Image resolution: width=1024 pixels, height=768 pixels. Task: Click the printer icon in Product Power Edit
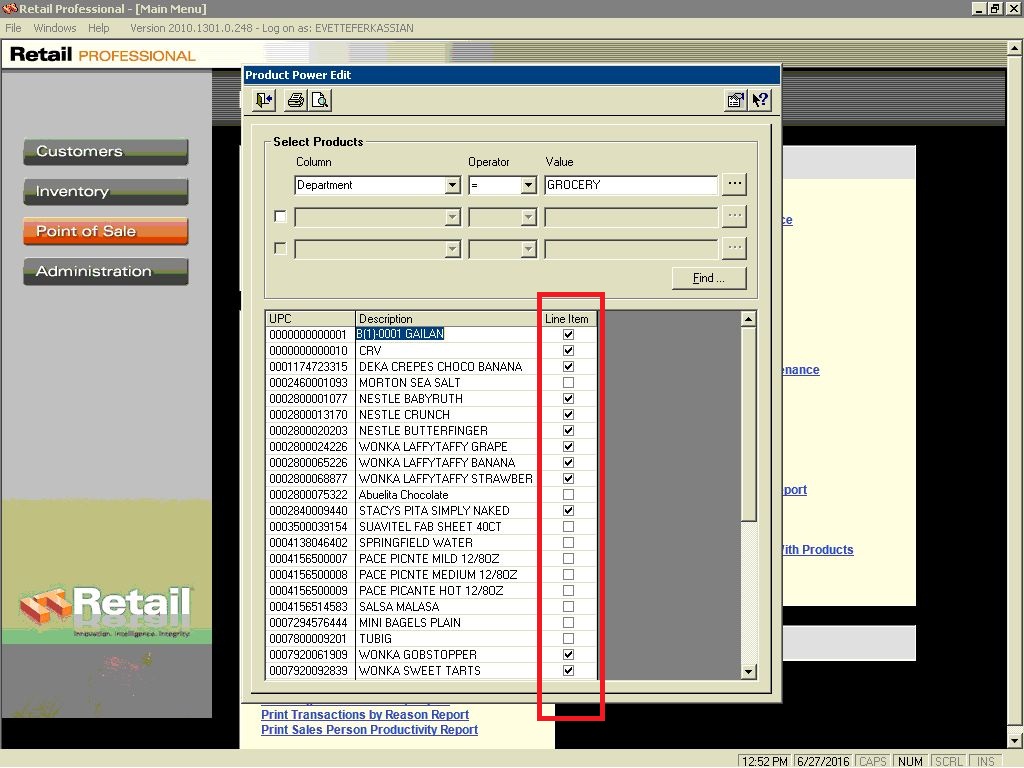tap(296, 100)
